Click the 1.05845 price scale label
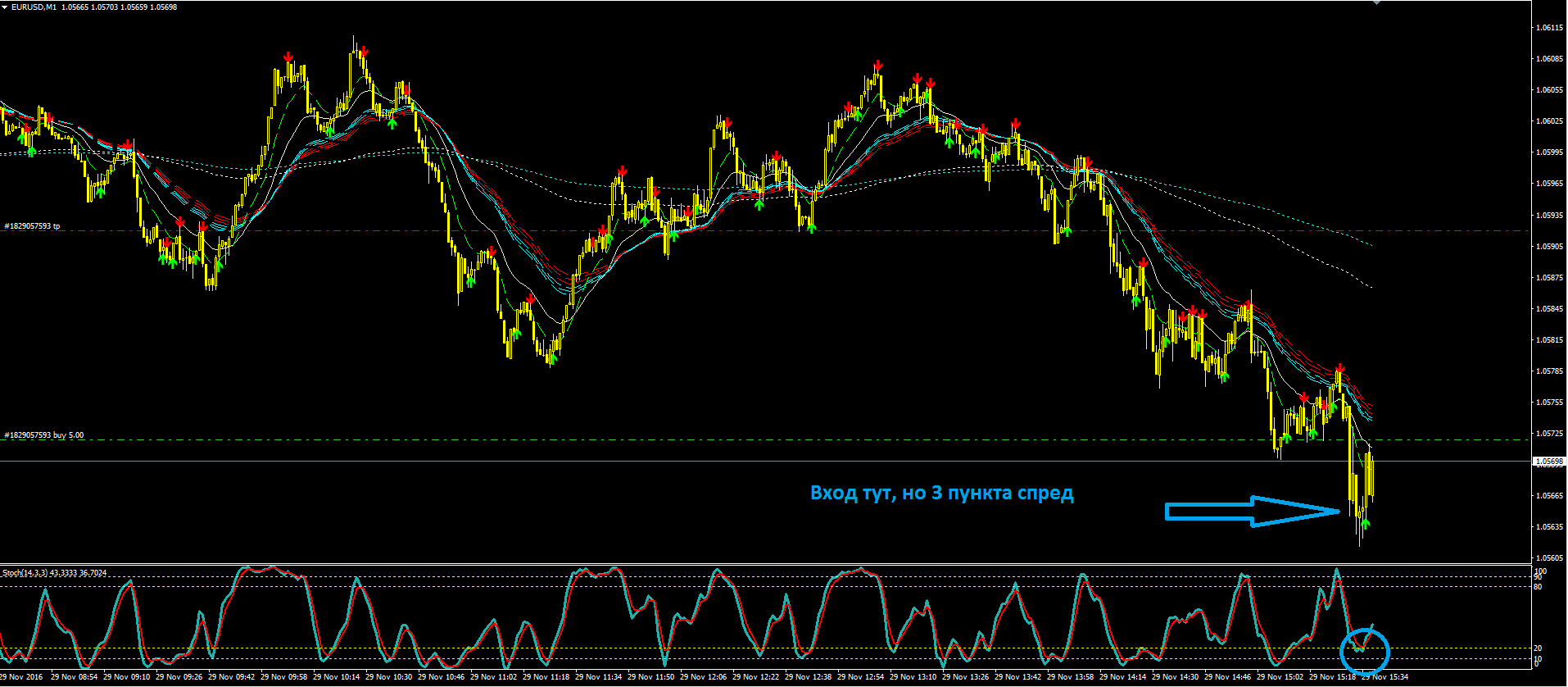The width and height of the screenshot is (1568, 687). (x=1548, y=308)
